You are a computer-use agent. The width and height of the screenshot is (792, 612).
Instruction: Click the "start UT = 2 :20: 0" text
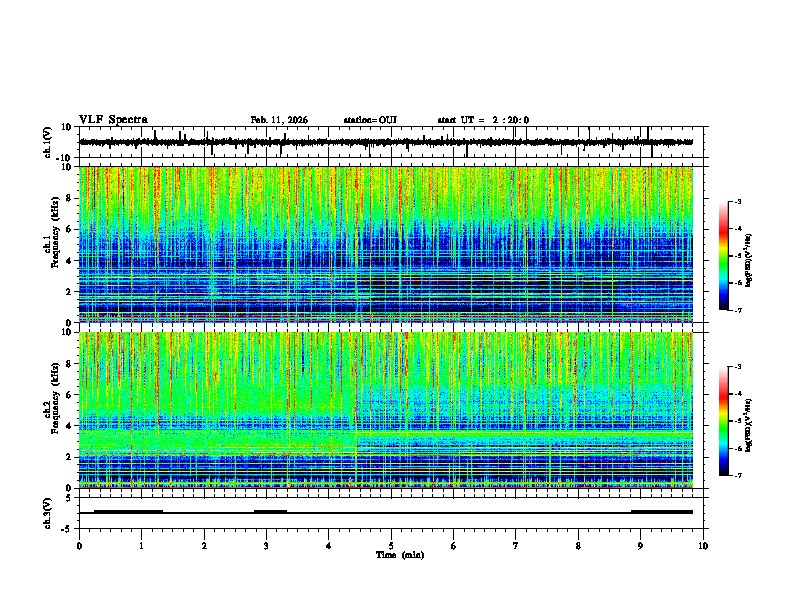[483, 120]
